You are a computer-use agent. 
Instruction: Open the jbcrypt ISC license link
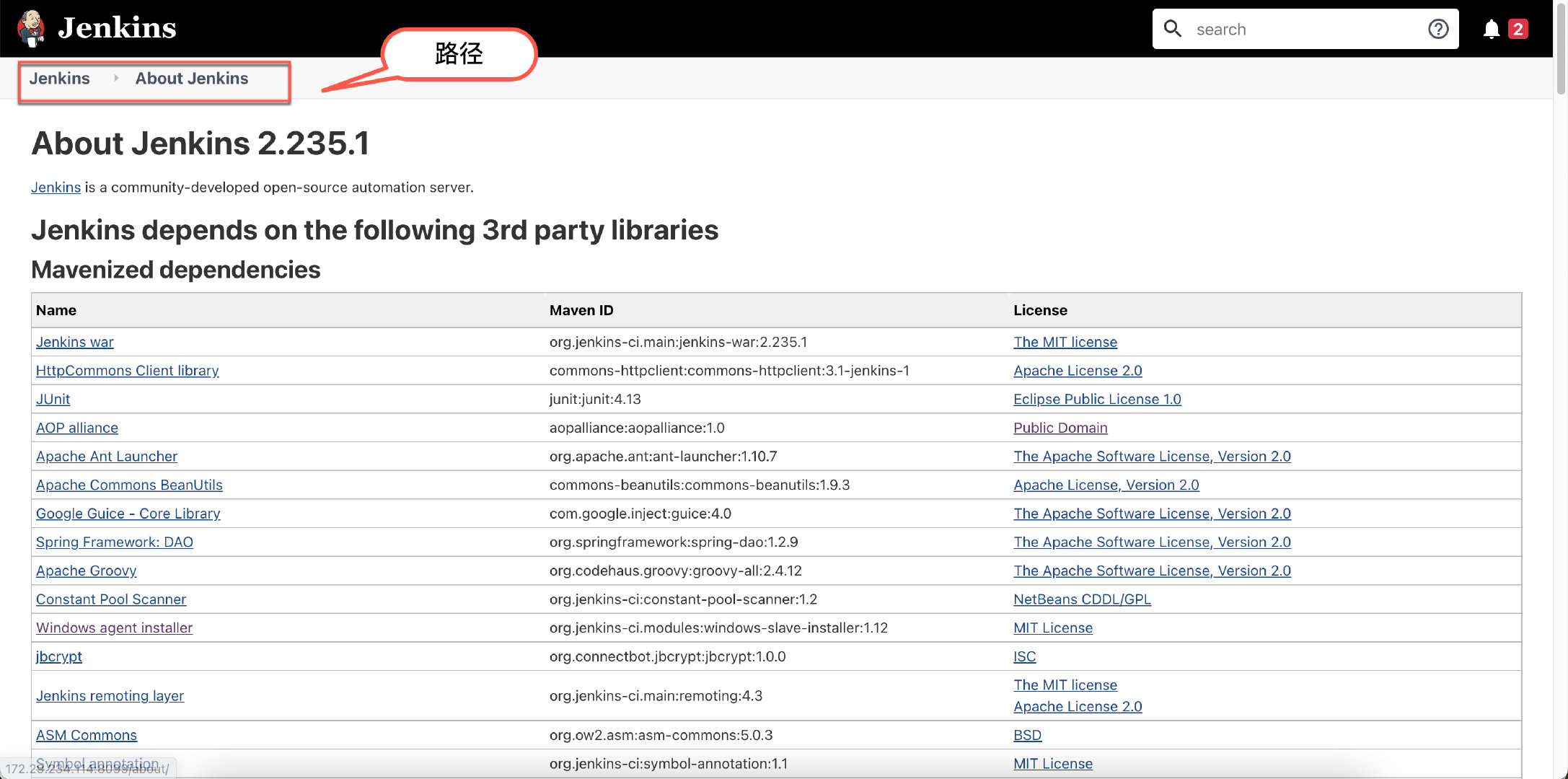[x=1024, y=656]
